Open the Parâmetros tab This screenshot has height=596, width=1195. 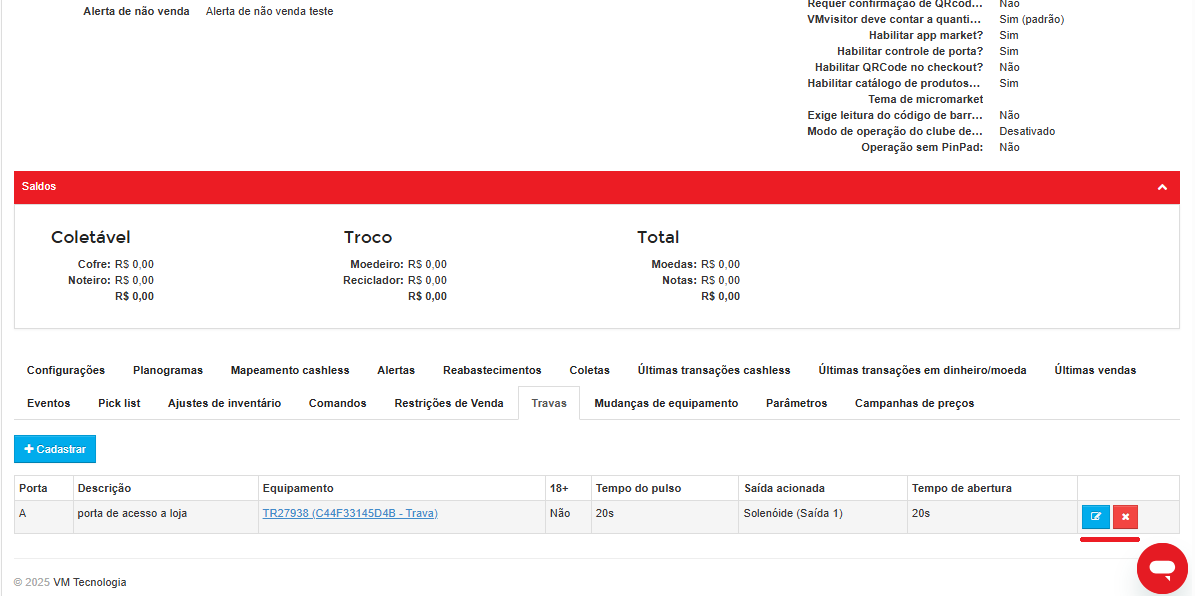(x=796, y=403)
